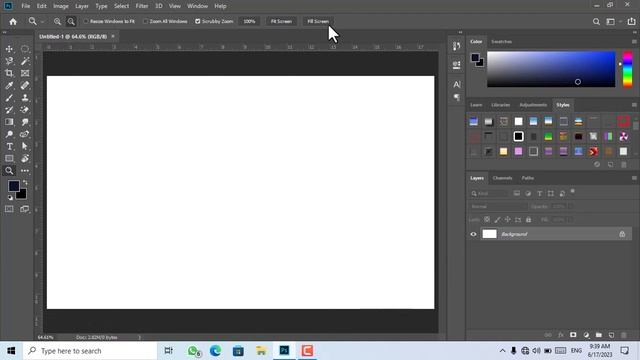Viewport: 640px width, 360px height.
Task: Open Edit Toolbar three-dots menu
Action: pos(25,171)
